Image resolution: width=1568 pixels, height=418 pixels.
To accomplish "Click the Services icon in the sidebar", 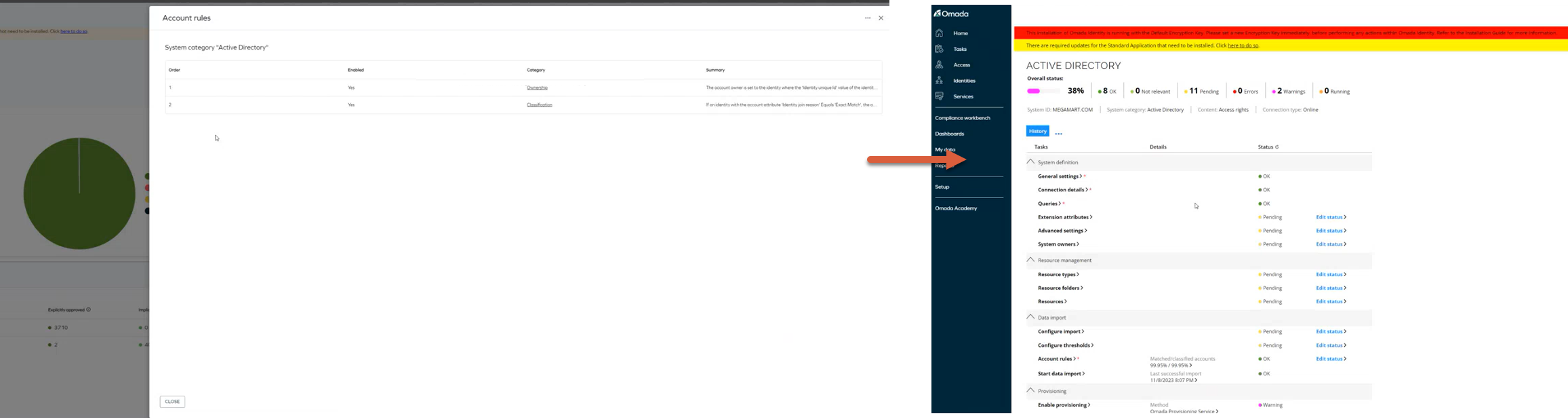I will click(x=939, y=96).
